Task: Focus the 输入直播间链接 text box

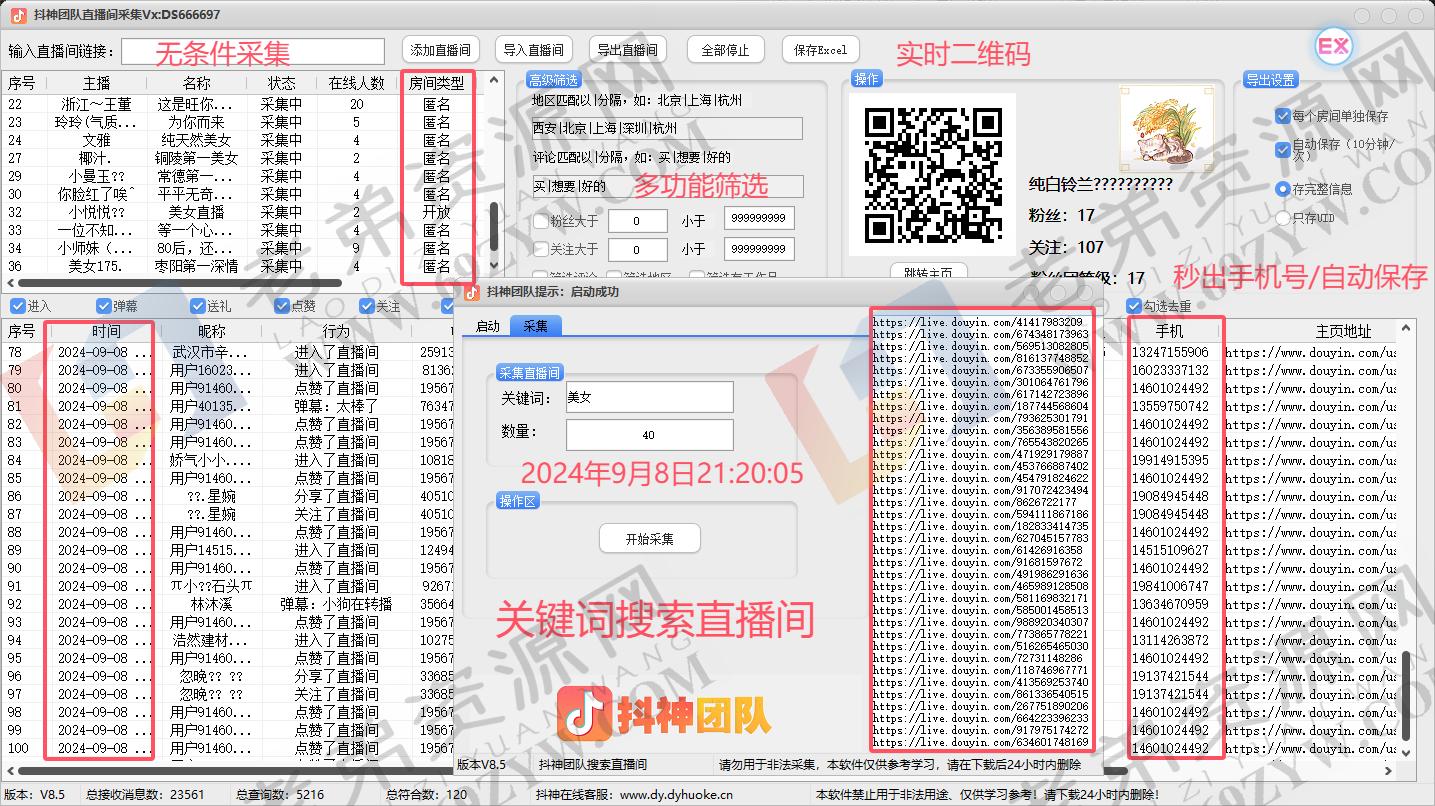Action: click(252, 51)
